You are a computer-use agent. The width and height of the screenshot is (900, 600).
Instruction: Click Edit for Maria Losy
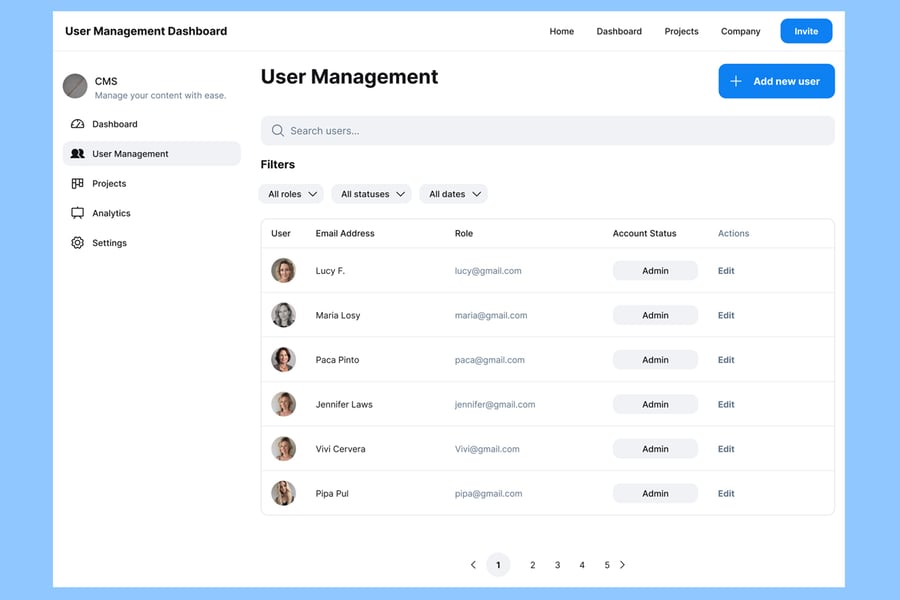(726, 315)
